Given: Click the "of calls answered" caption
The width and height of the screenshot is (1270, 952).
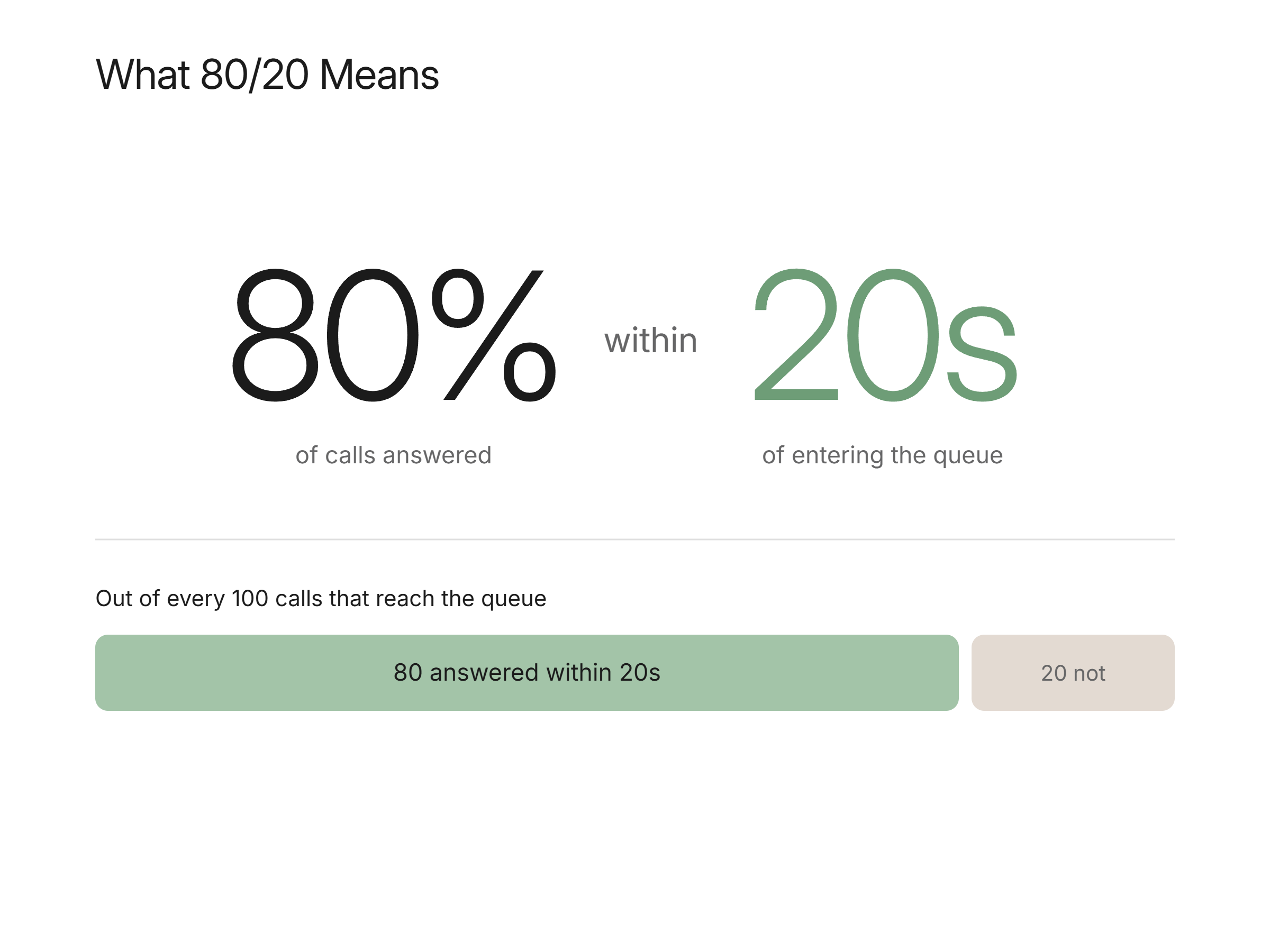Looking at the screenshot, I should (393, 455).
